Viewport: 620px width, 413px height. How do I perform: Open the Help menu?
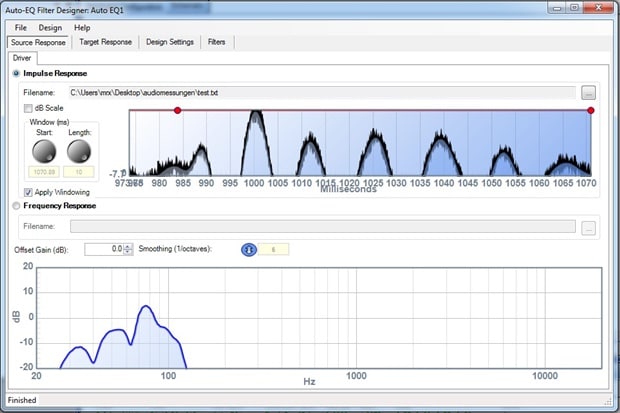pyautogui.click(x=82, y=28)
